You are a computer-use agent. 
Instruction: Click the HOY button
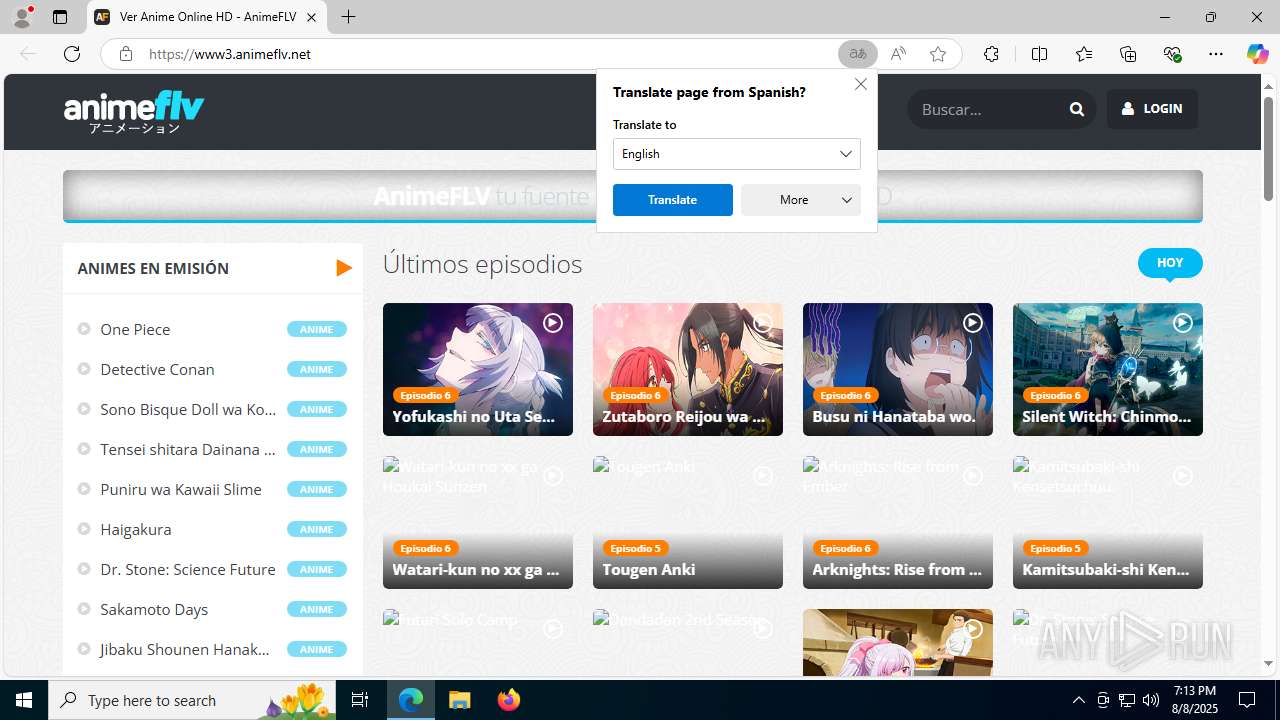[x=1170, y=263]
